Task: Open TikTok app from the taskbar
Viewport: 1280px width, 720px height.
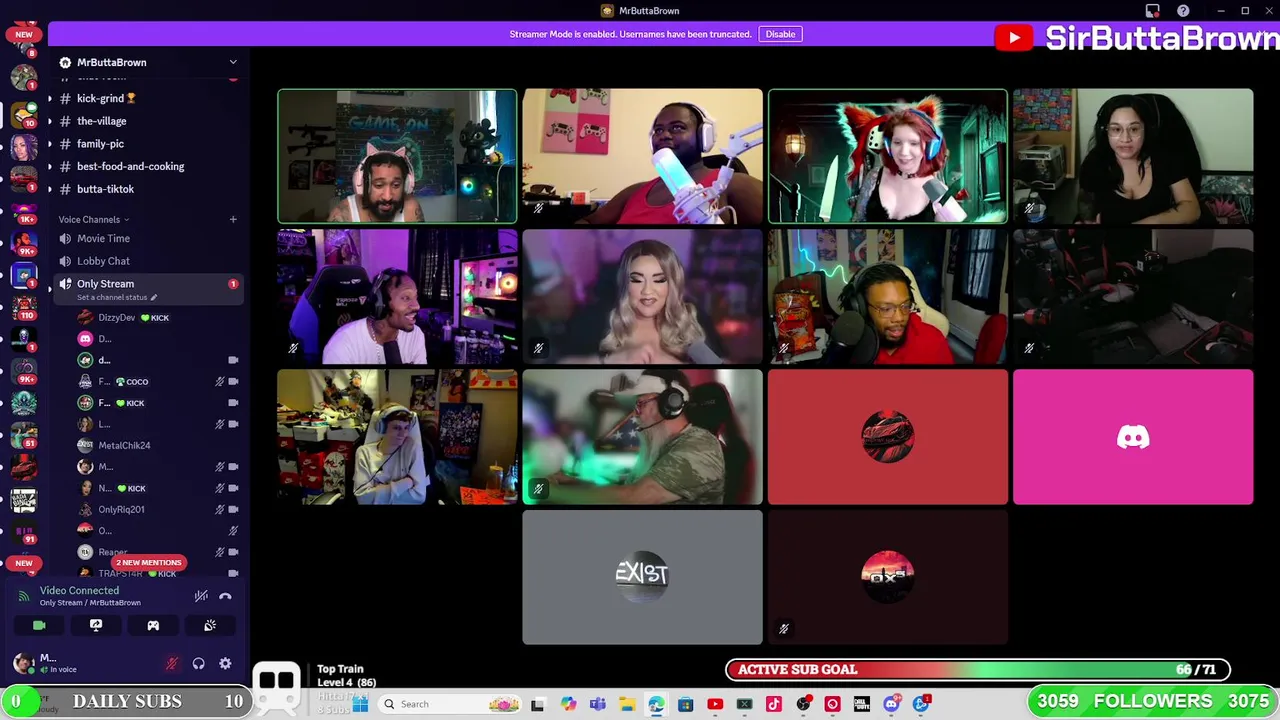Action: [x=773, y=704]
